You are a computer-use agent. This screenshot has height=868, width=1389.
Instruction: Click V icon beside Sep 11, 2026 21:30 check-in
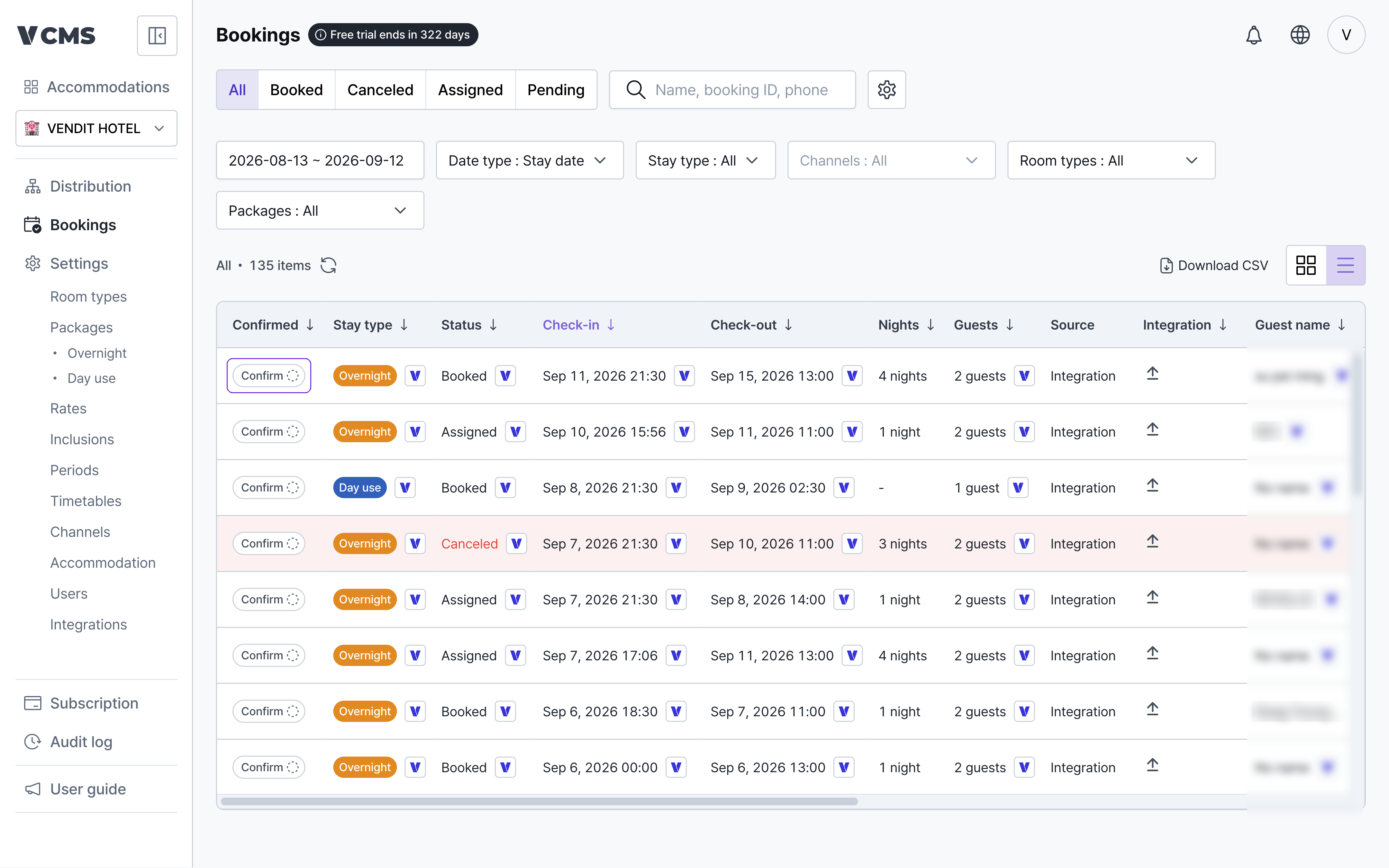pos(684,376)
